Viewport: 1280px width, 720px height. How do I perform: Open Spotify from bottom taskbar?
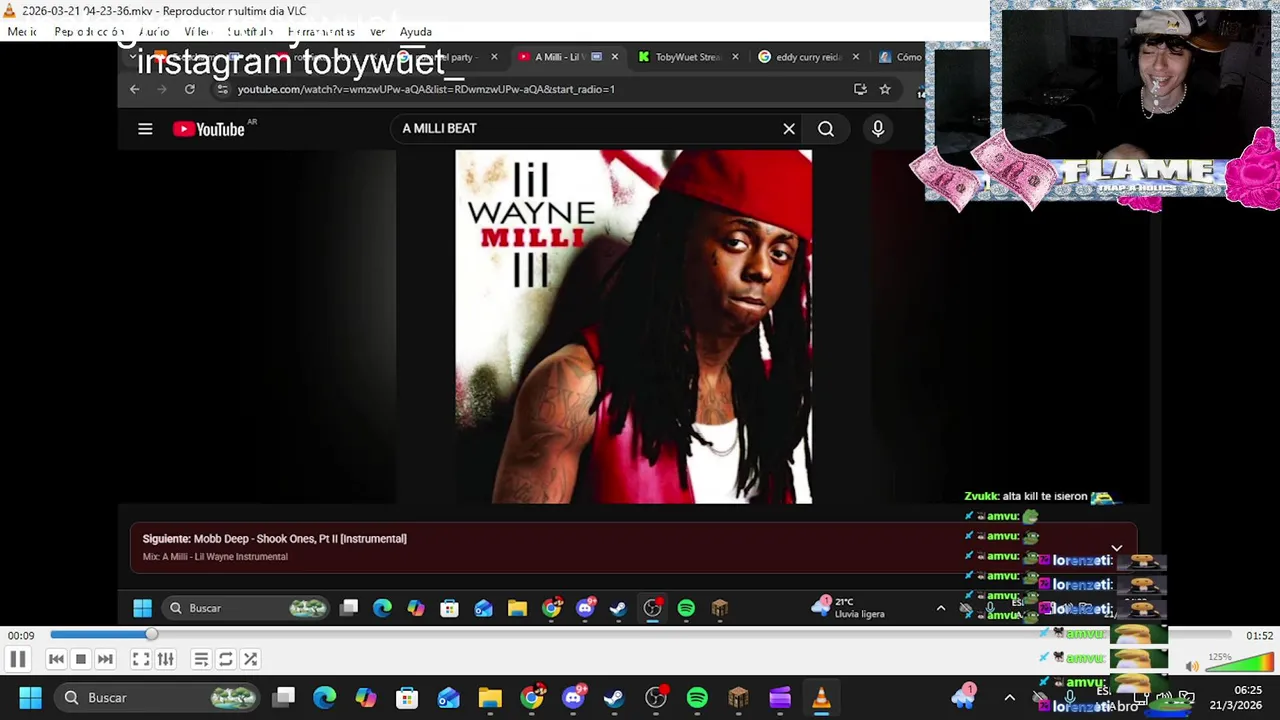pyautogui.click(x=697, y=698)
